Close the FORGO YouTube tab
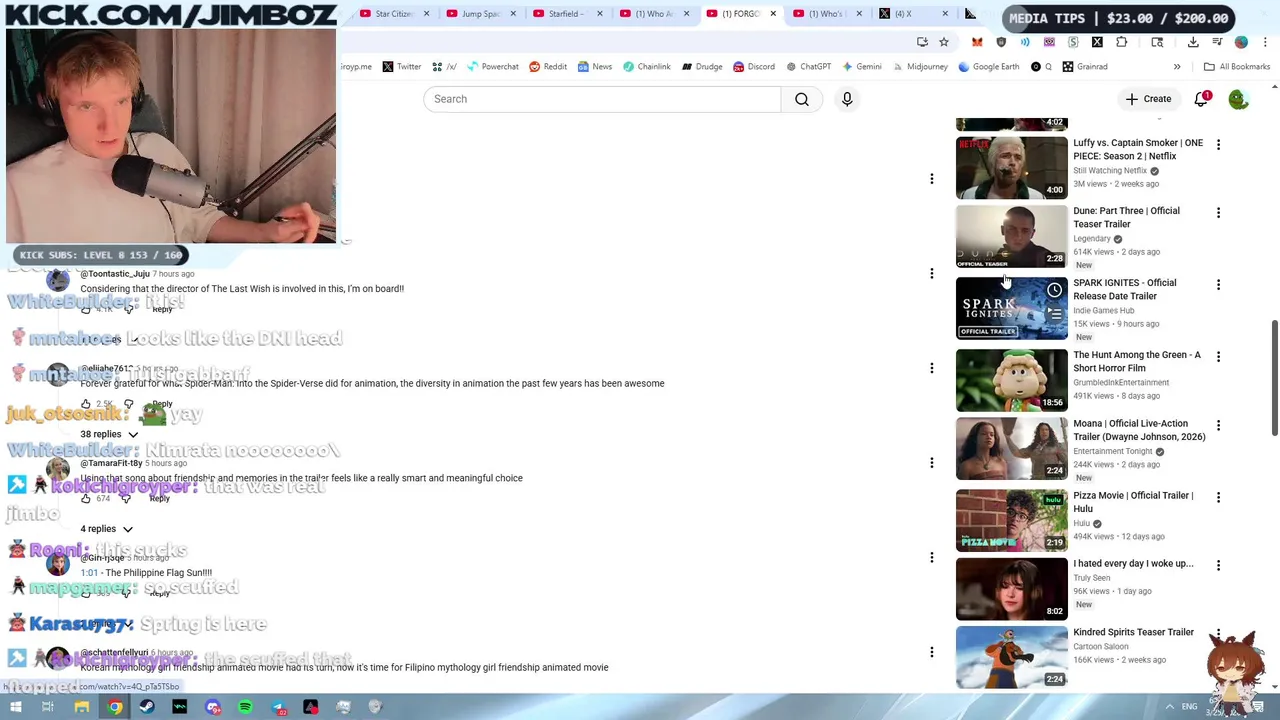This screenshot has height=720, width=1280. 773,14
